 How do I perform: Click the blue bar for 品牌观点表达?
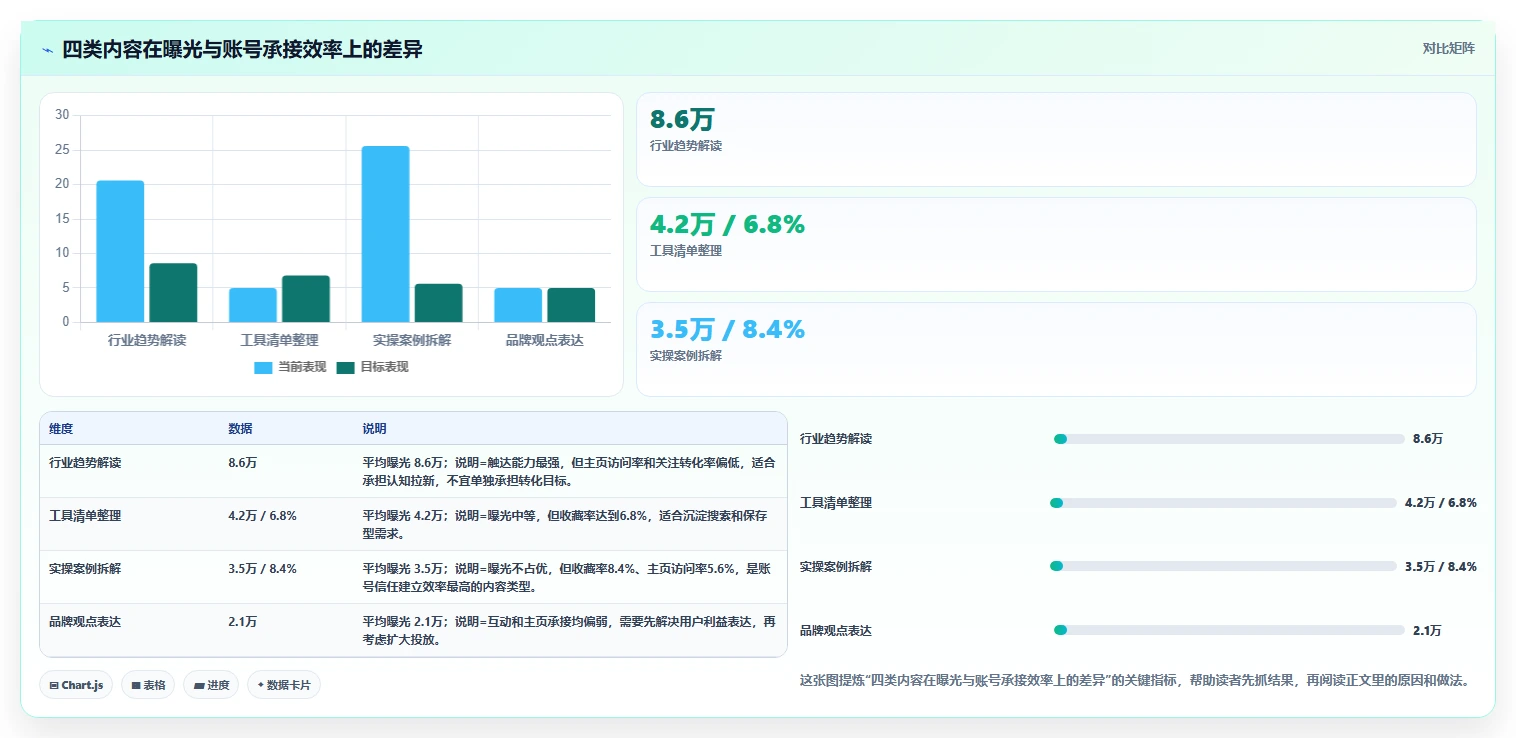[518, 305]
